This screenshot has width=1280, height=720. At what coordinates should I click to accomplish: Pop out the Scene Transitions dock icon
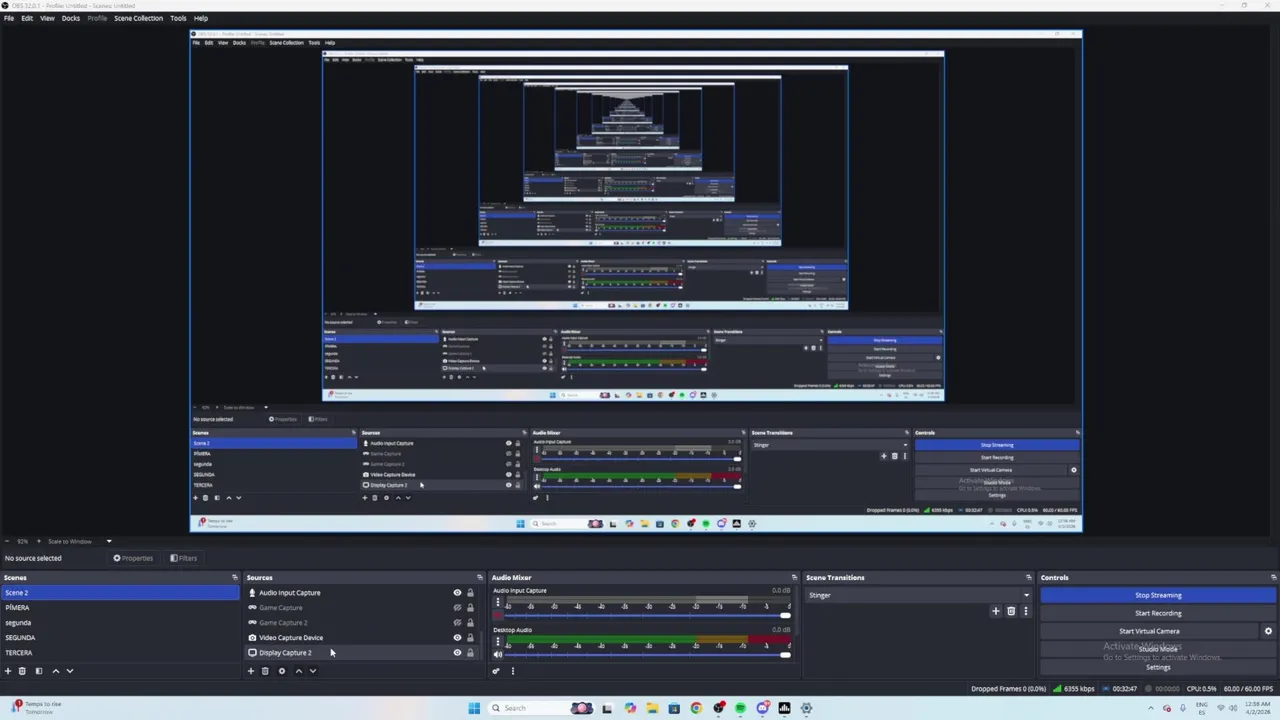(1029, 578)
